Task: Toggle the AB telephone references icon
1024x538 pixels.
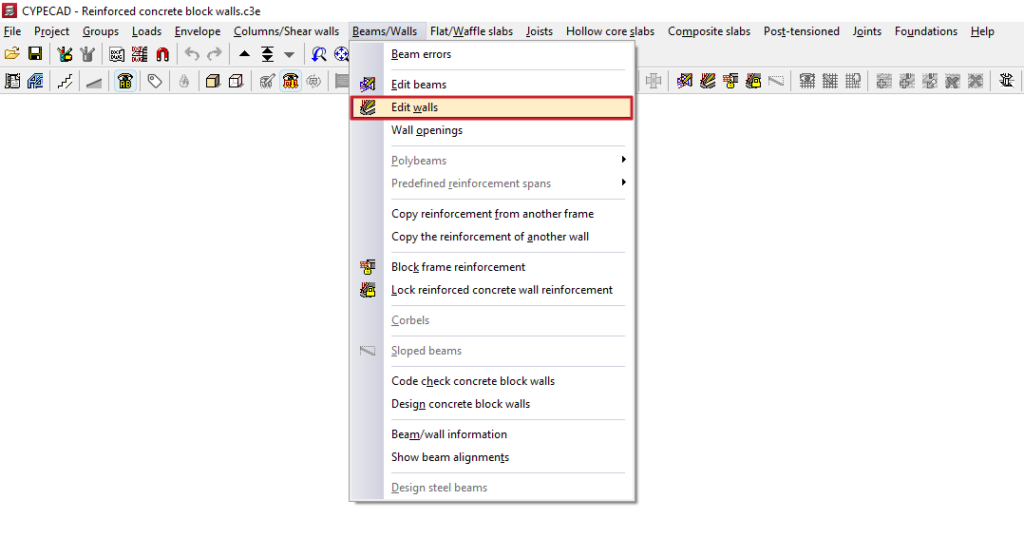Action: (x=125, y=81)
